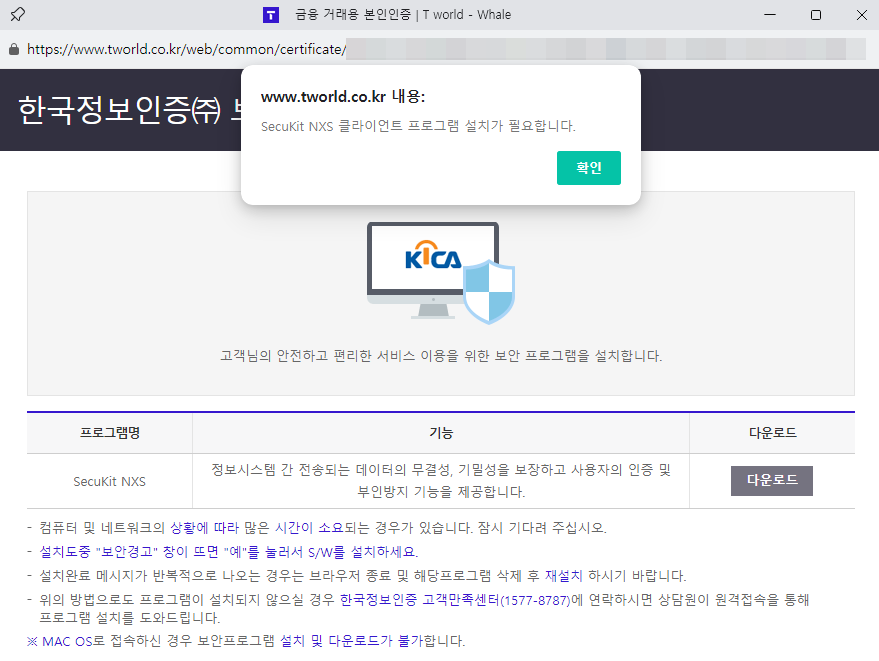
Task: Close the Whale browser window
Action: (x=862, y=15)
